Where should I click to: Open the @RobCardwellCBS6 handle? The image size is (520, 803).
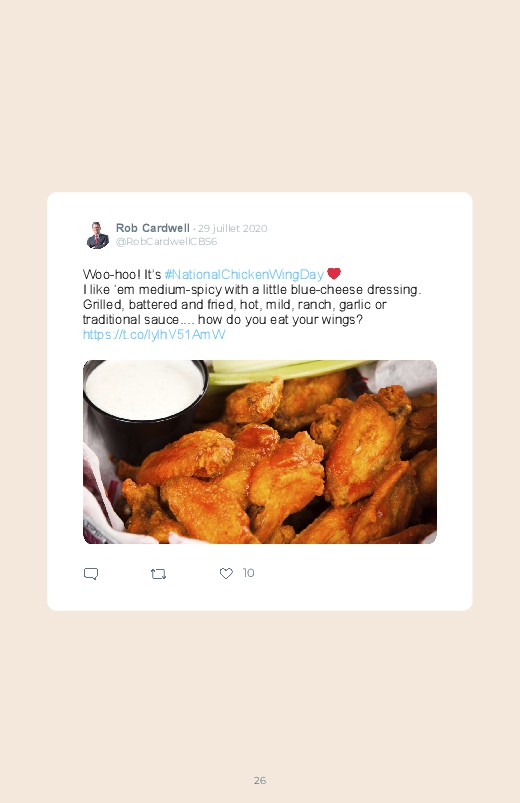(x=167, y=241)
